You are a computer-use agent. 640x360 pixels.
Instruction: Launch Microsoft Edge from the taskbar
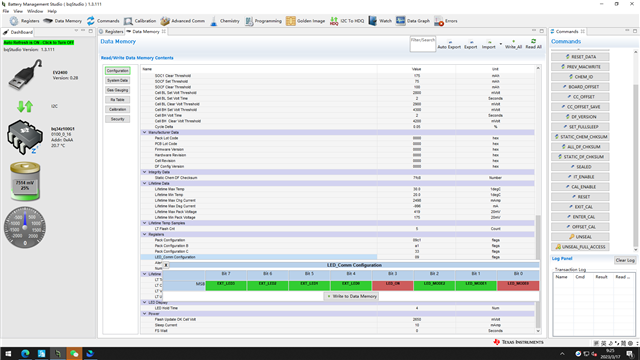25,353
